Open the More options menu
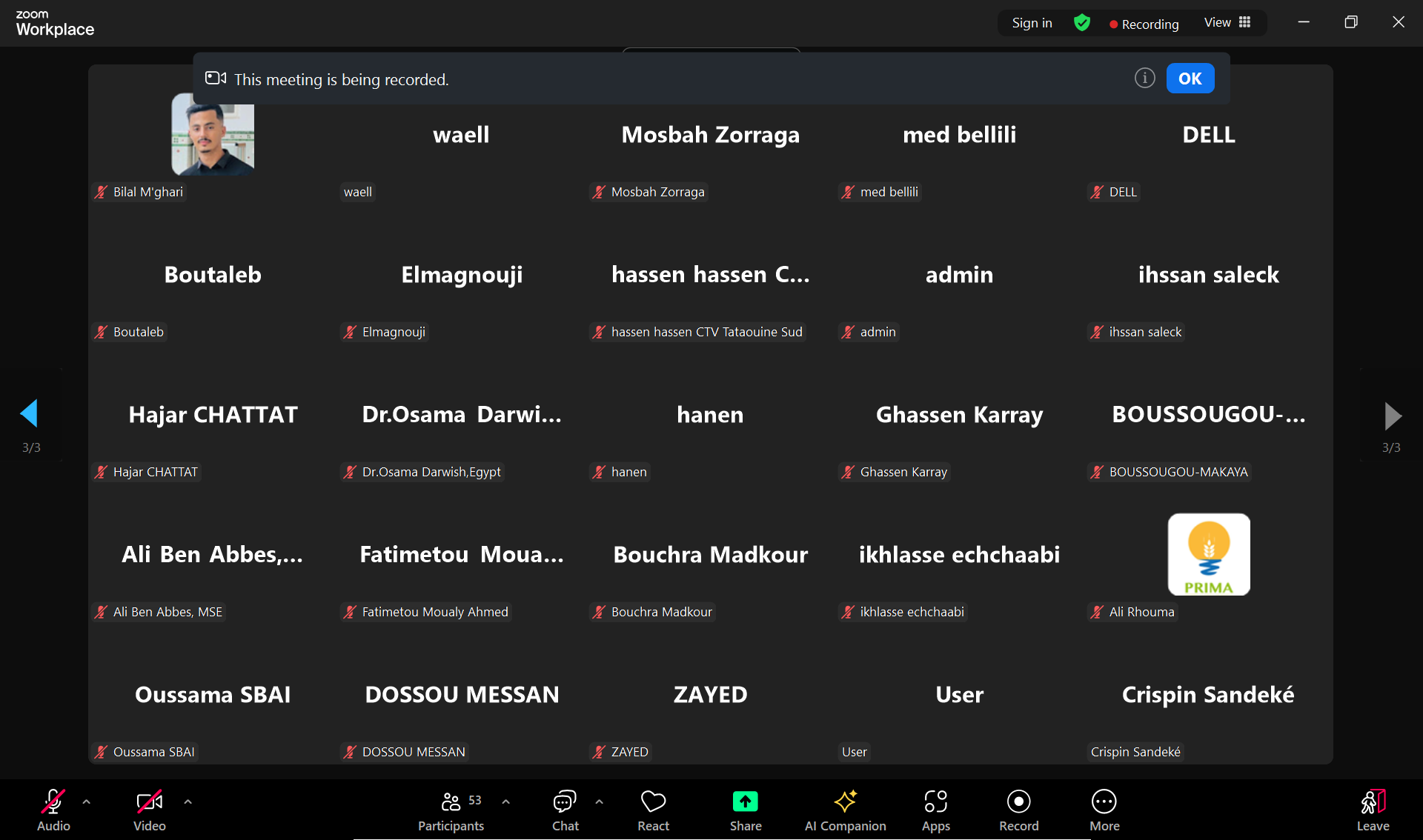Image resolution: width=1423 pixels, height=840 pixels. click(1104, 802)
